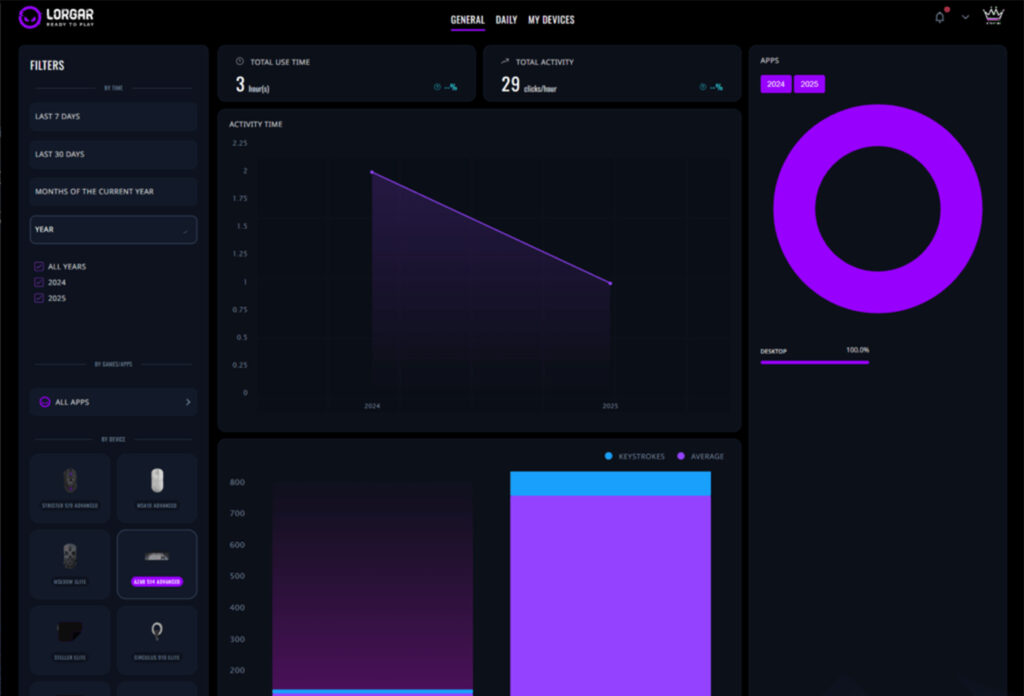Click the crown profile avatar
Viewport: 1024px width, 696px height.
pyautogui.click(x=993, y=15)
